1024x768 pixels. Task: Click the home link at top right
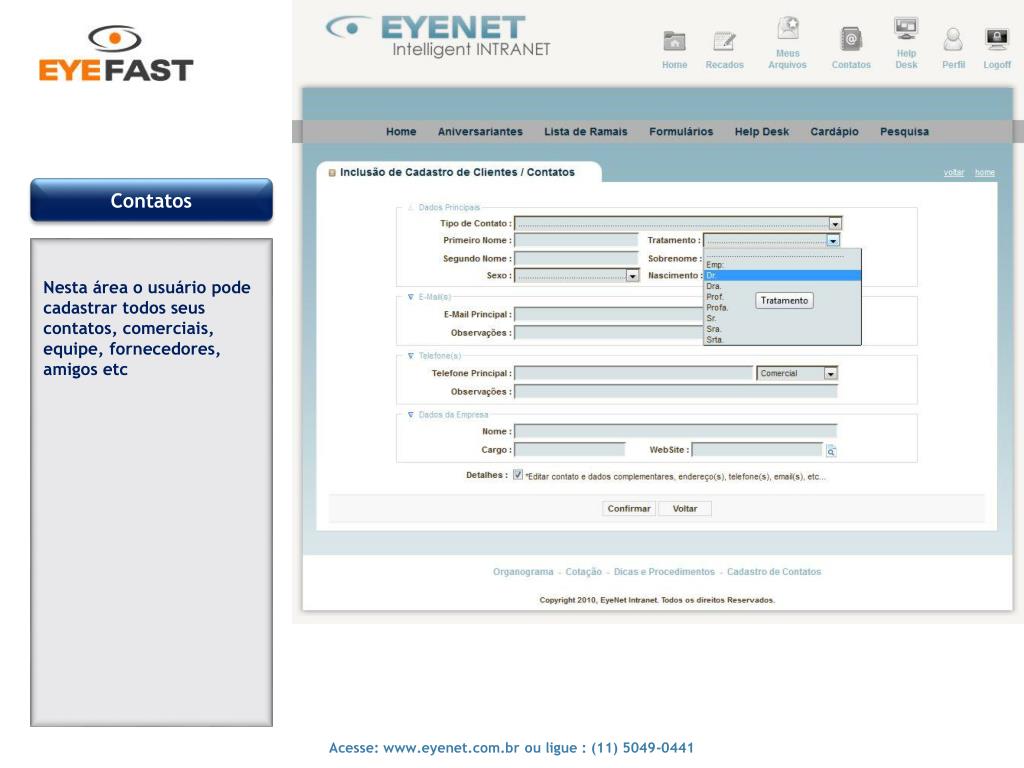[984, 172]
